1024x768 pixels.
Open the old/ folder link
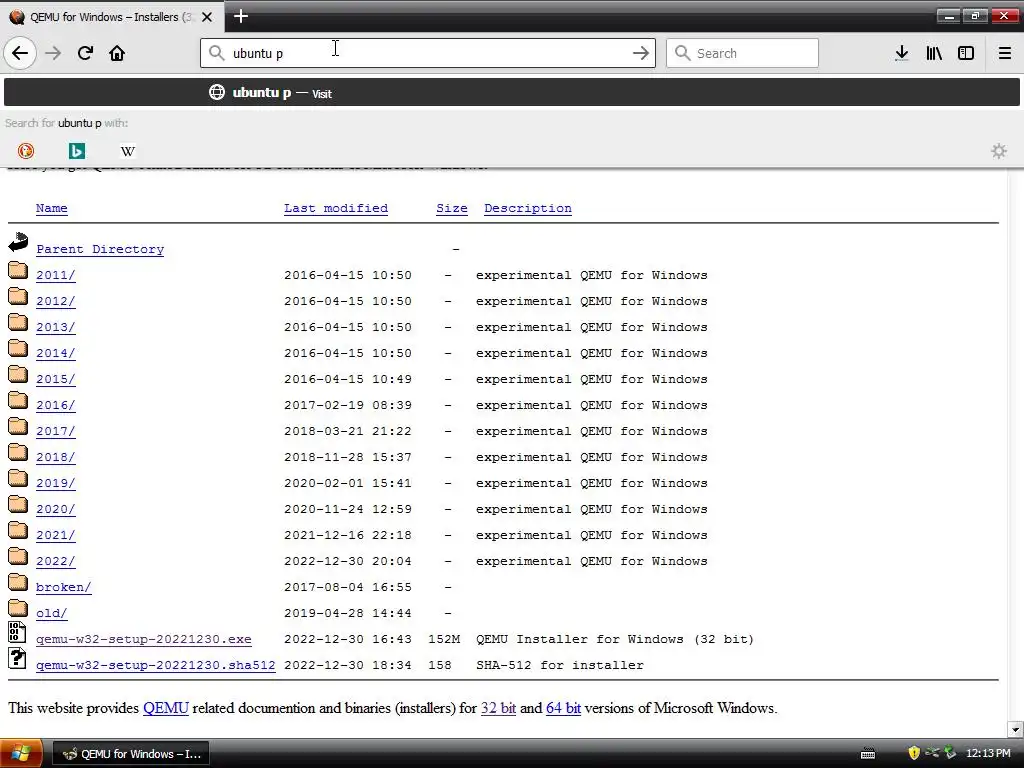click(52, 613)
